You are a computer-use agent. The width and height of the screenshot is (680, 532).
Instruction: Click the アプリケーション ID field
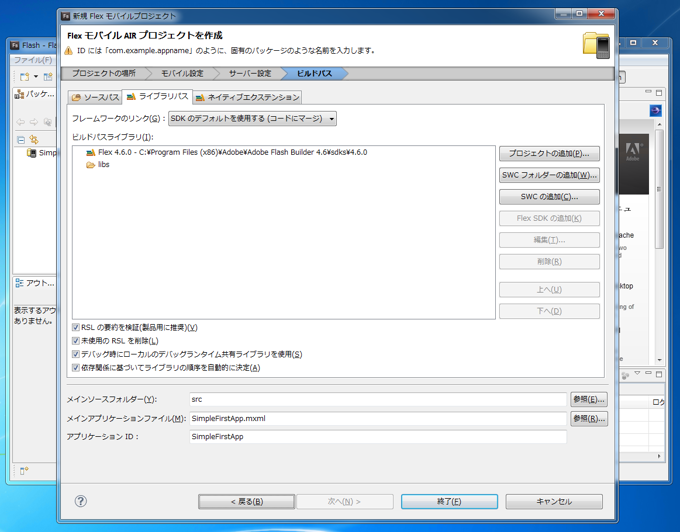378,437
